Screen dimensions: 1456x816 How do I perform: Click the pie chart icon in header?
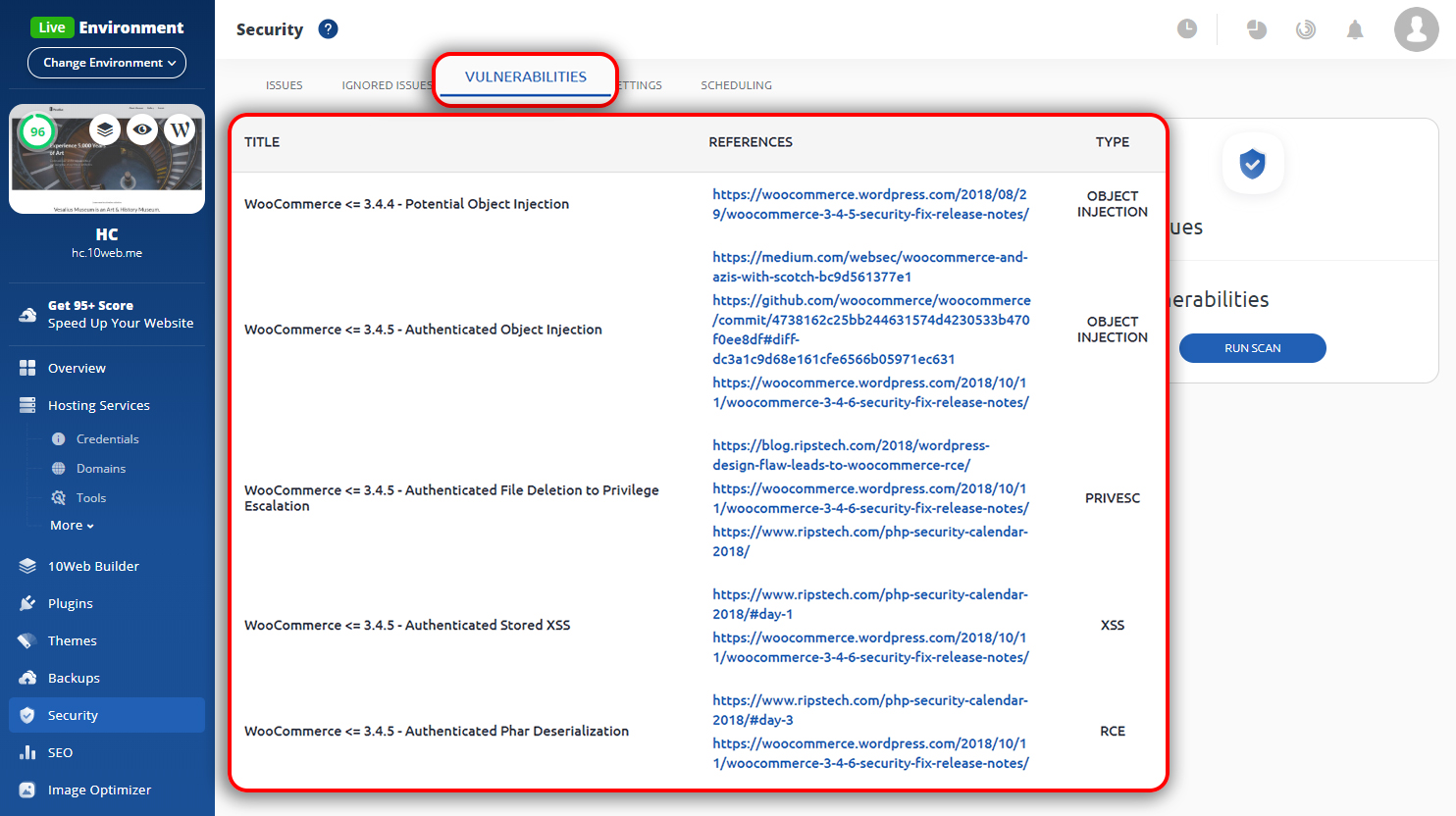click(x=1257, y=29)
